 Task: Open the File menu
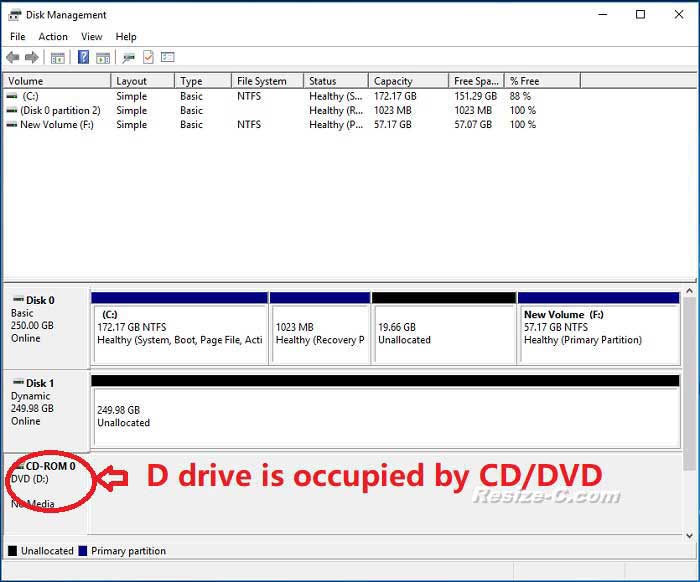17,37
